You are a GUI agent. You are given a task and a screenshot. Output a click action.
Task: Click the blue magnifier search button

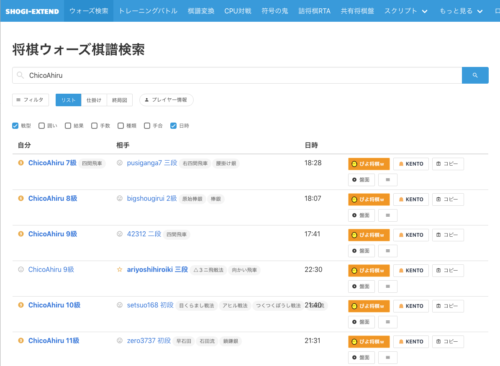475,75
